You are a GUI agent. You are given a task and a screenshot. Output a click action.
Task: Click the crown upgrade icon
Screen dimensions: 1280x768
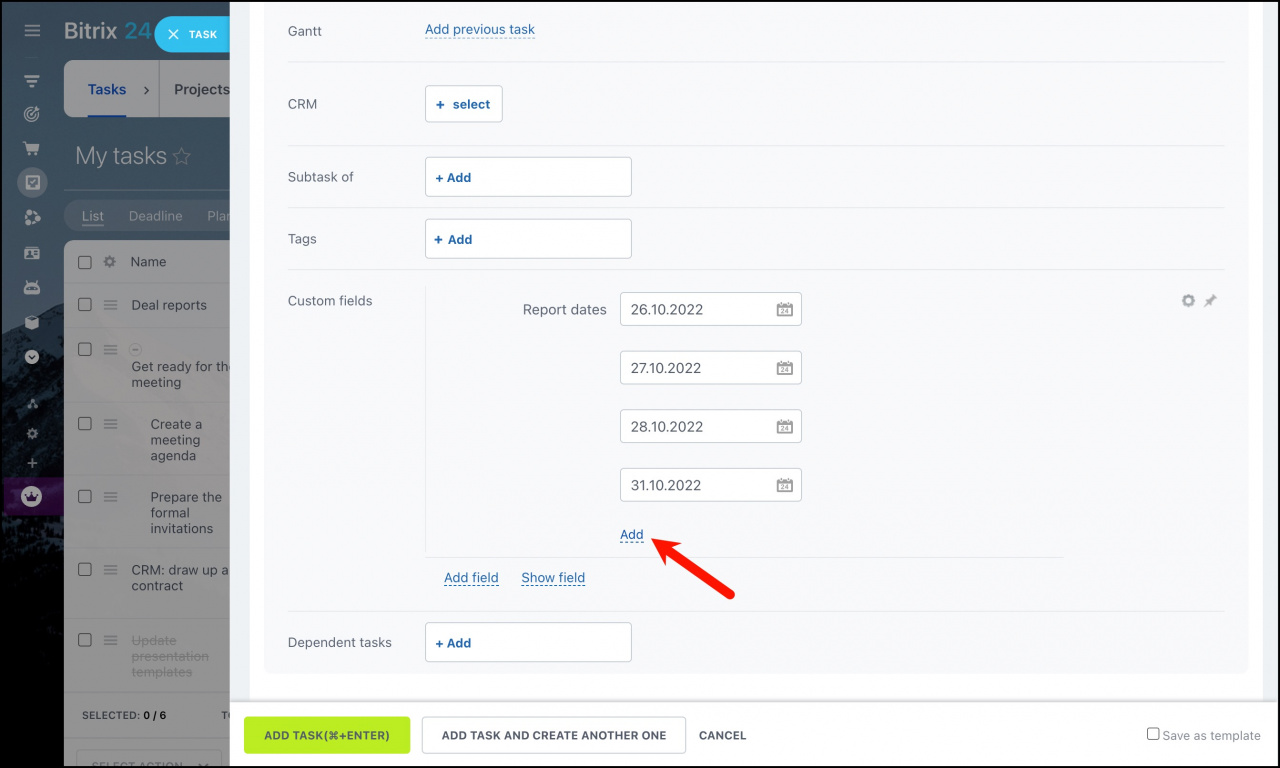(32, 496)
